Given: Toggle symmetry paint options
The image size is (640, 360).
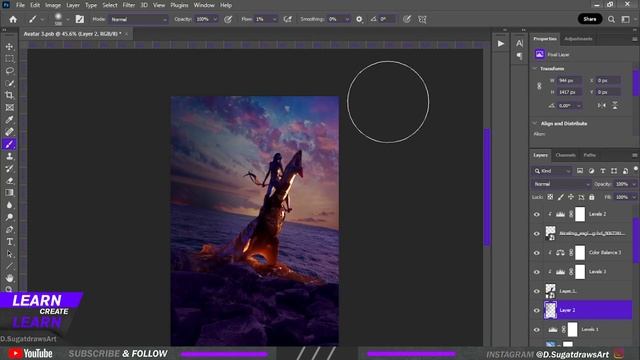Looking at the screenshot, I should [x=422, y=19].
